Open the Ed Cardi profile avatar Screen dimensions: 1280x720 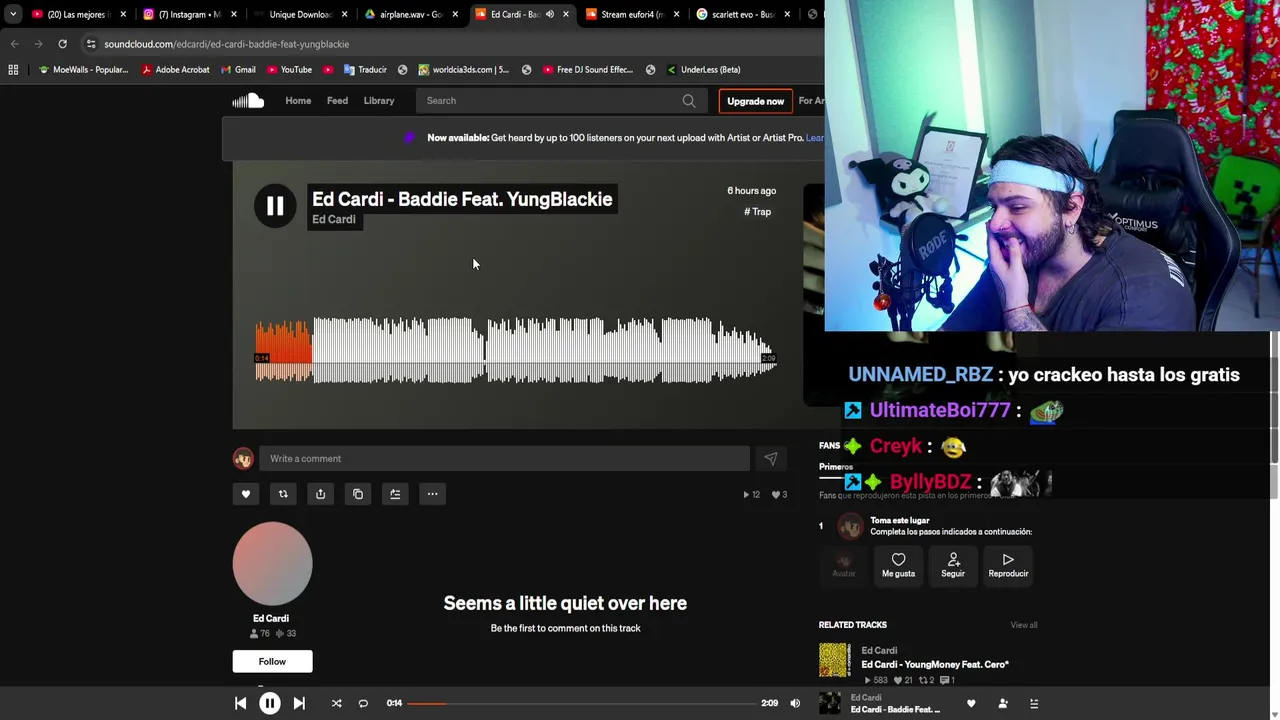[x=272, y=562]
